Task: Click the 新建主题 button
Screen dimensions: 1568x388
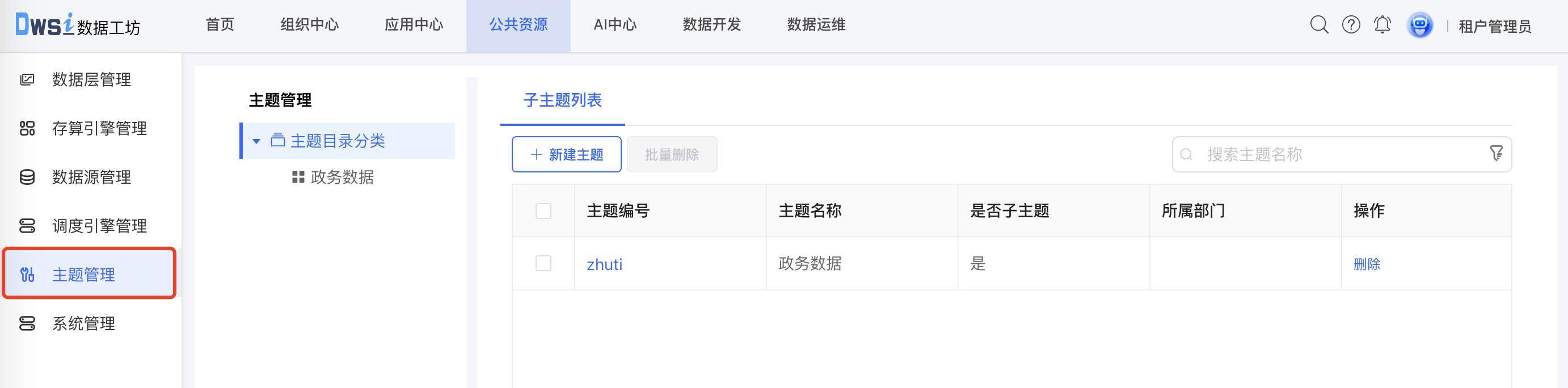Action: click(x=566, y=154)
